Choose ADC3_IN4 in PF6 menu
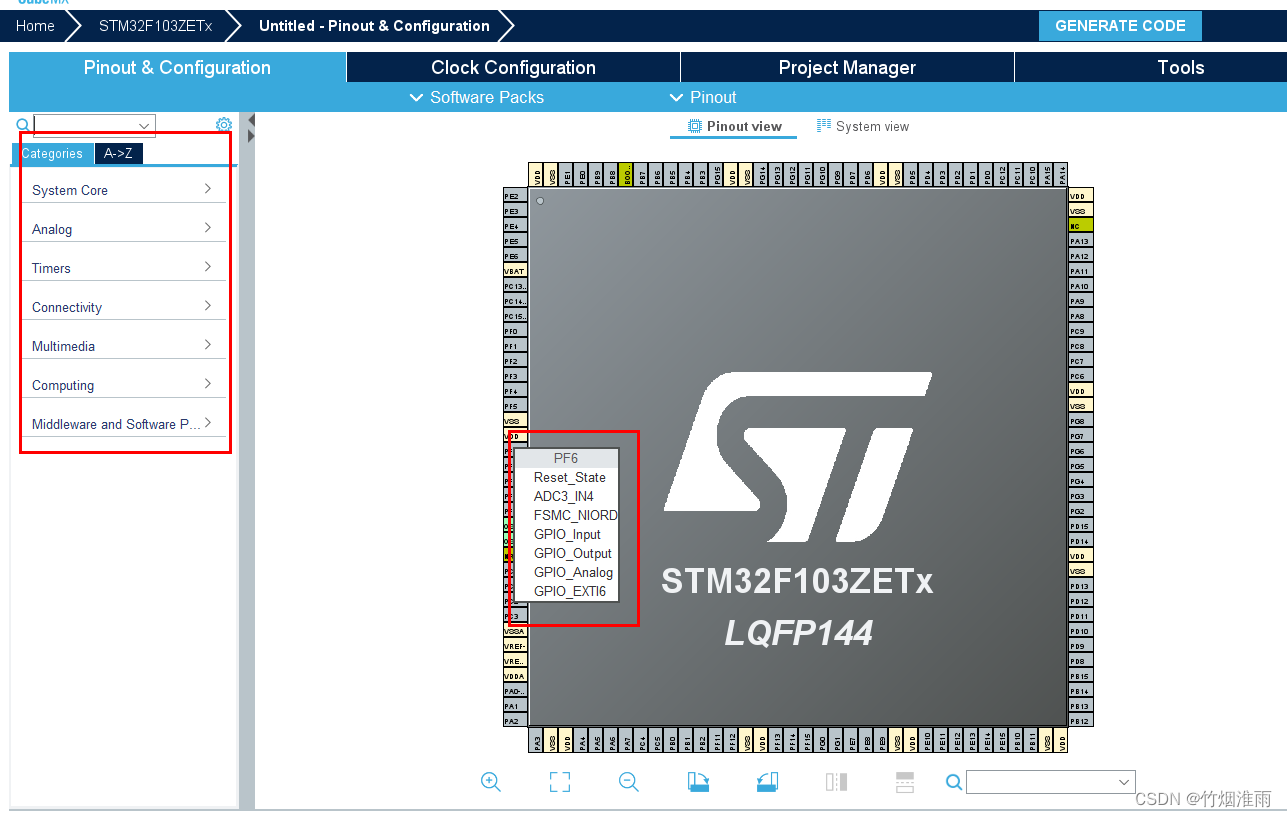Image resolution: width=1287 pixels, height=817 pixels. coord(563,496)
